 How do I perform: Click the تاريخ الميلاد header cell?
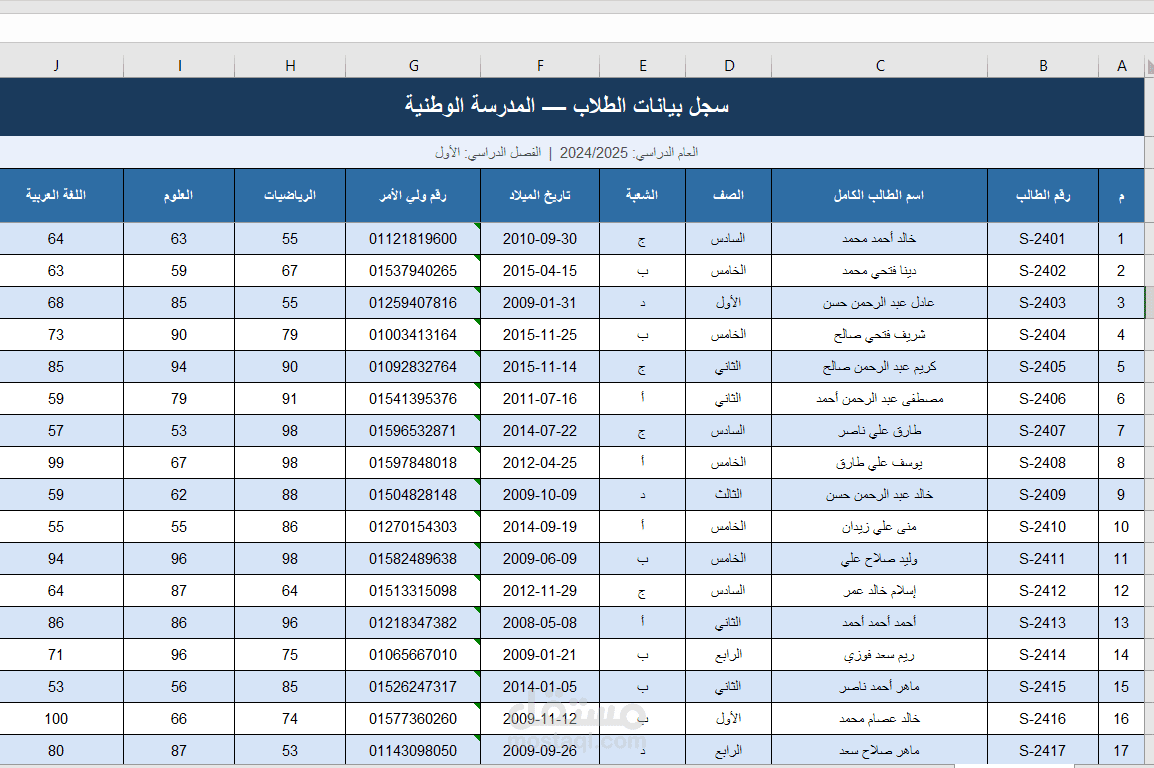(540, 196)
